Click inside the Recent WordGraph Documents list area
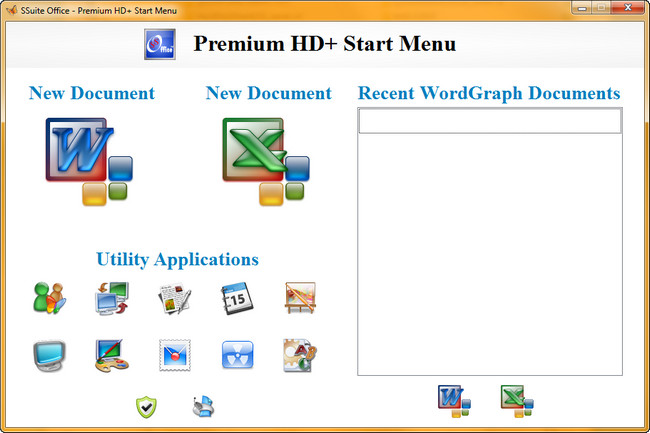 pyautogui.click(x=489, y=250)
